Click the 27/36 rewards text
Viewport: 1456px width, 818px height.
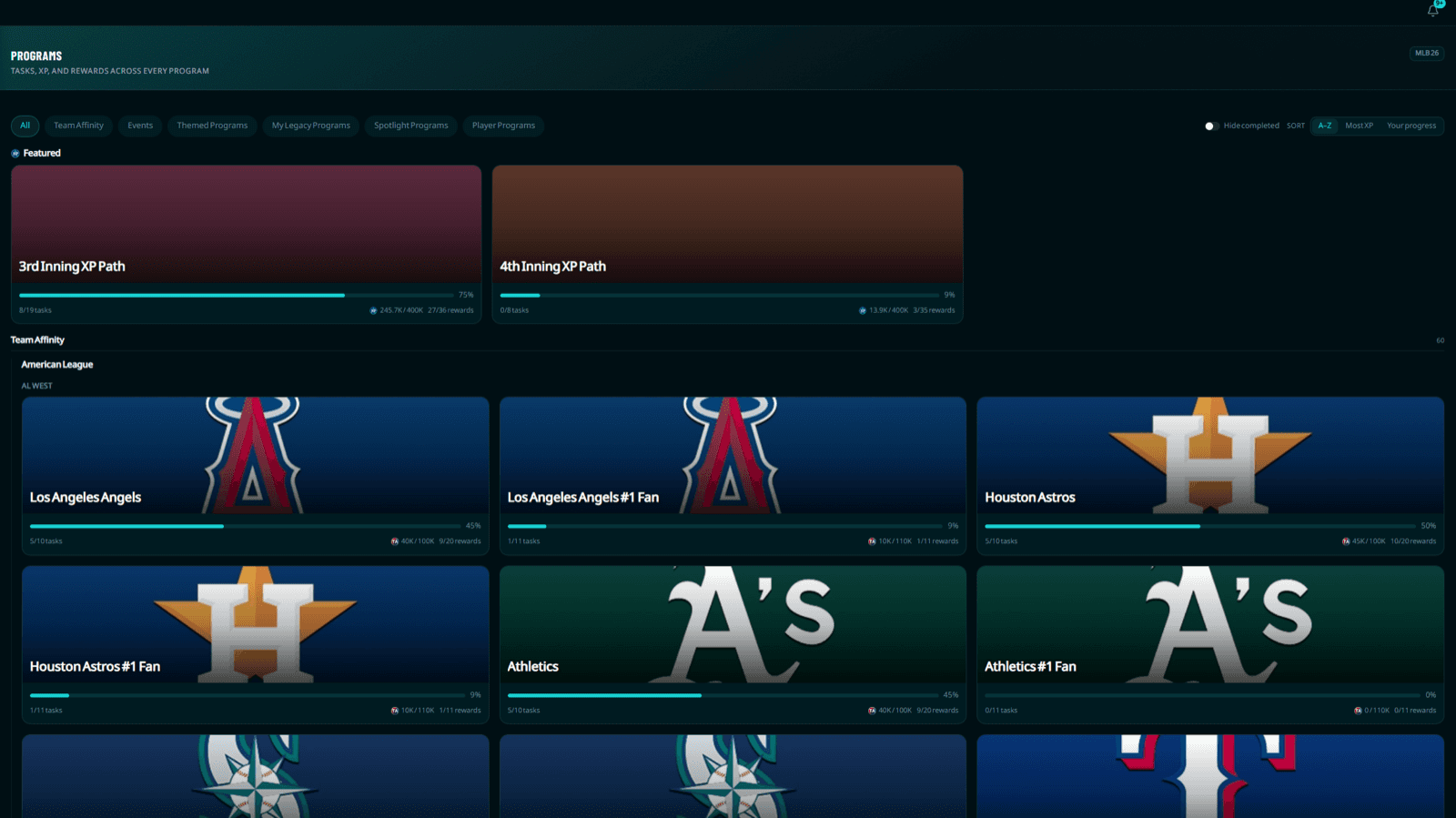[x=450, y=310]
